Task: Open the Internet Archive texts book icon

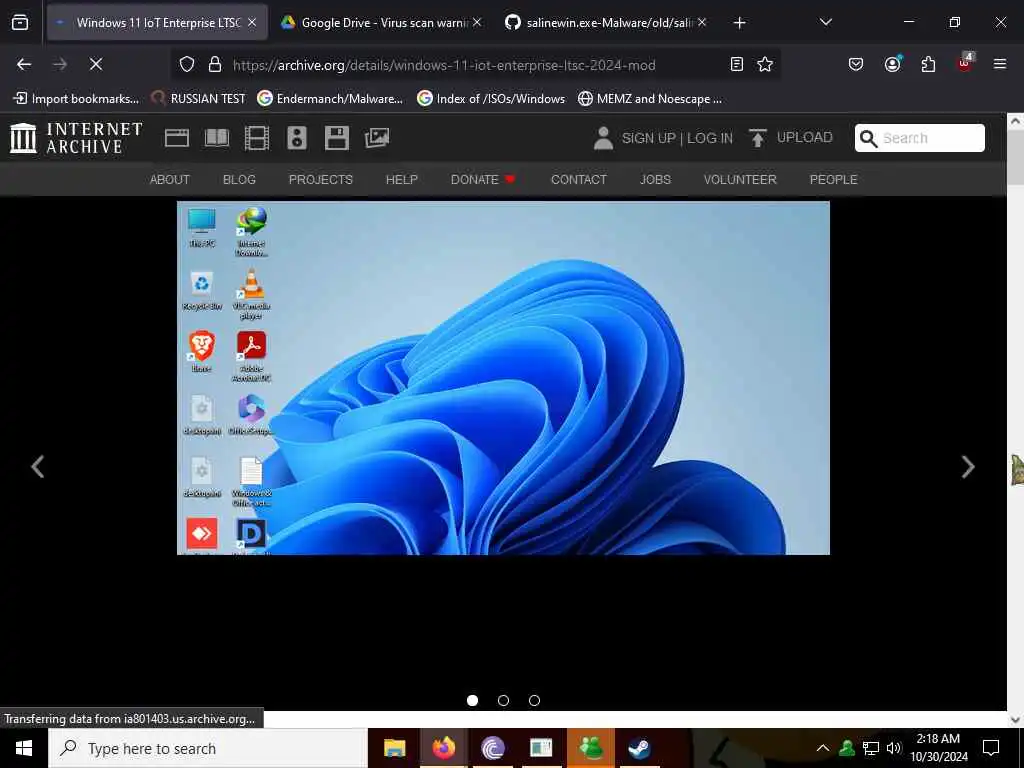Action: tap(217, 138)
